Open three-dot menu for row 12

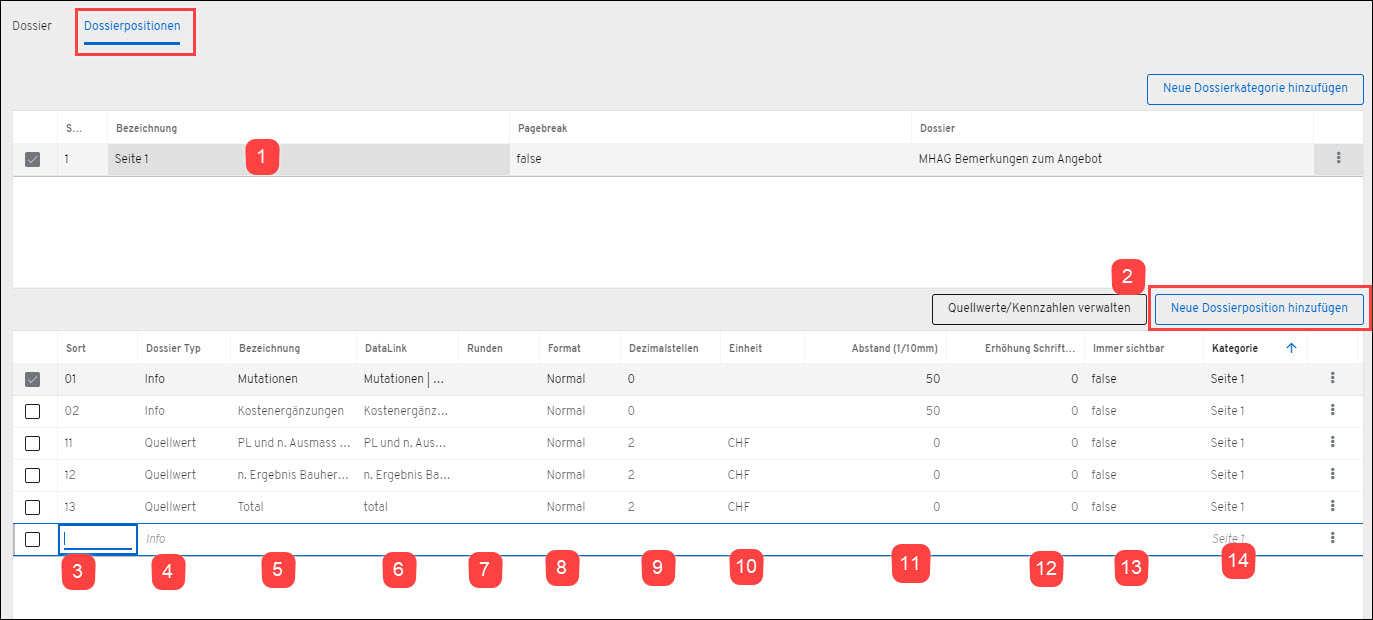pos(1332,474)
